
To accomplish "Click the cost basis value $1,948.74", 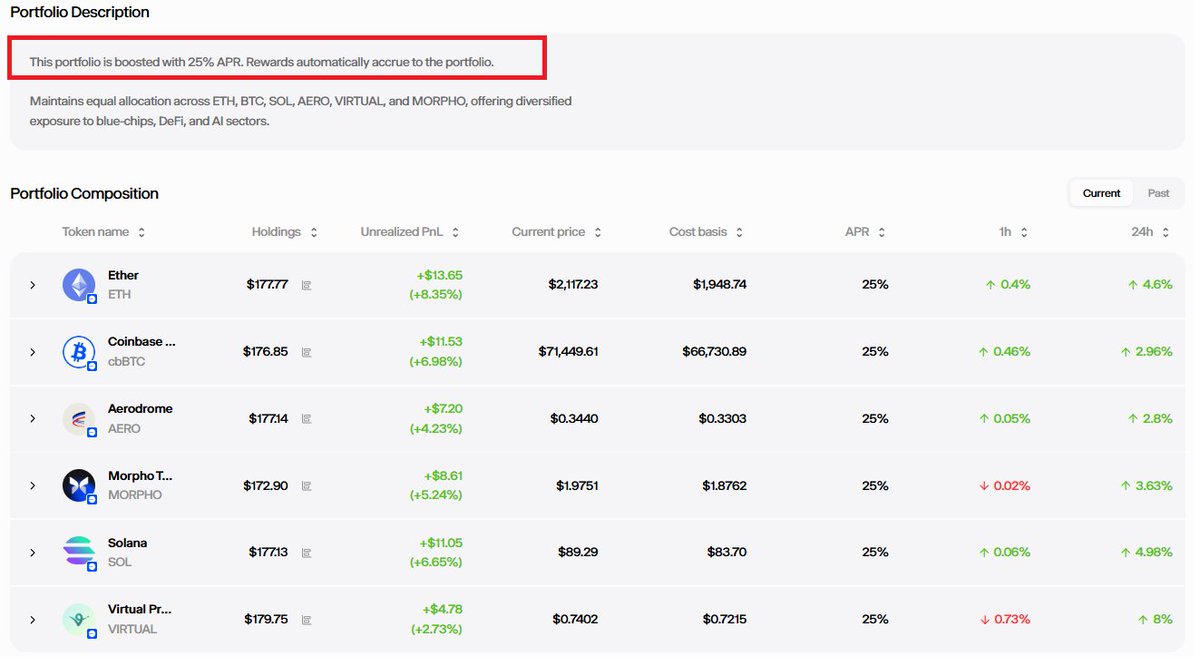I will 720,285.
